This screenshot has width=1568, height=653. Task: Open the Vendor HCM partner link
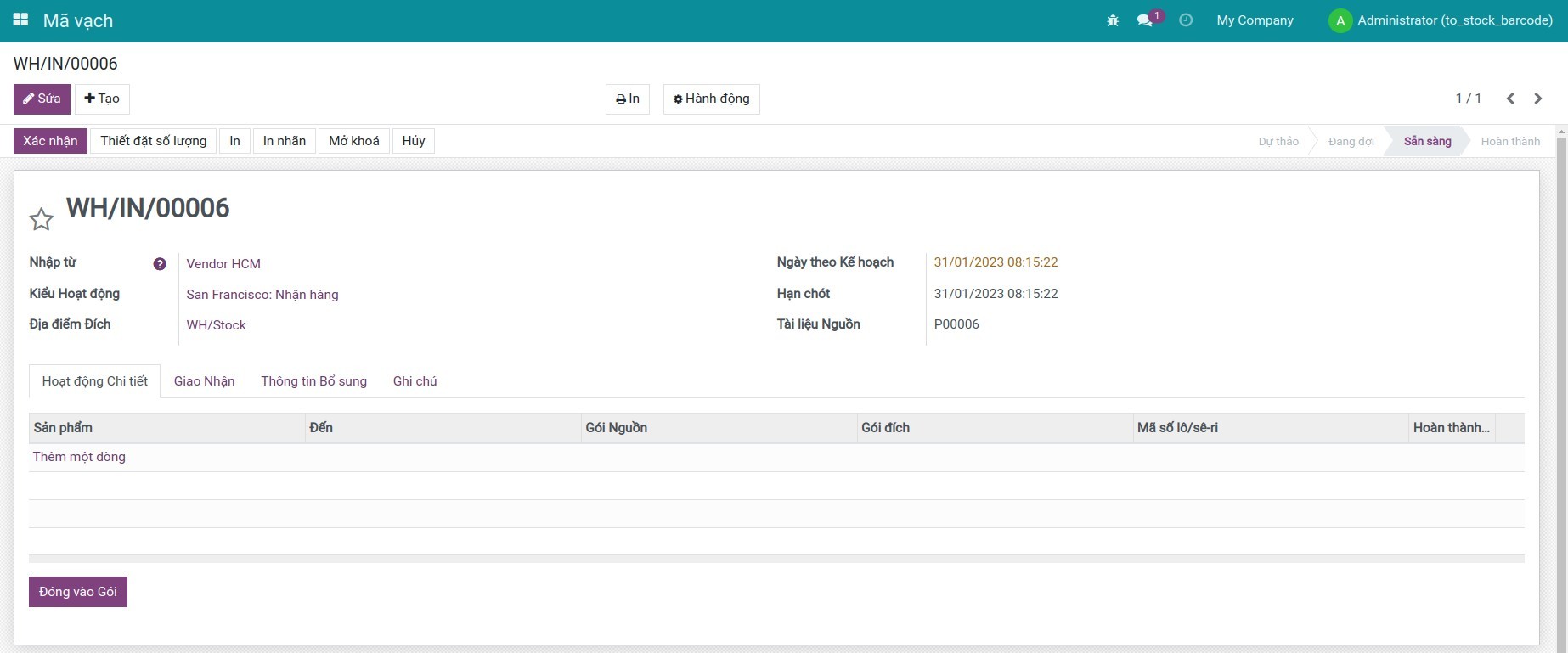pyautogui.click(x=223, y=264)
